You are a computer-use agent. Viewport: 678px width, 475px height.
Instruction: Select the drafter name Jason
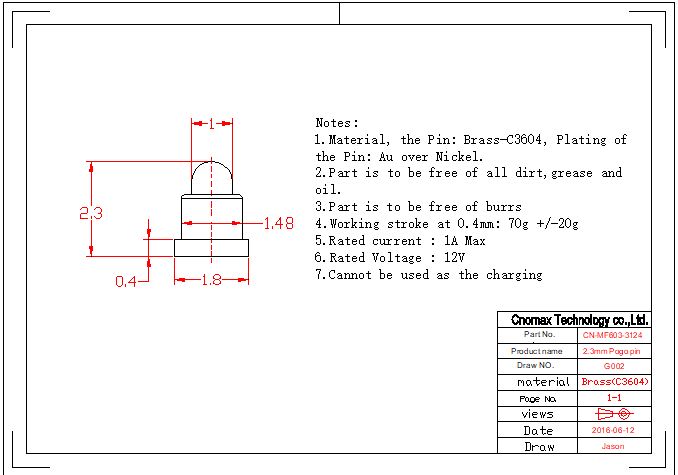pos(614,446)
